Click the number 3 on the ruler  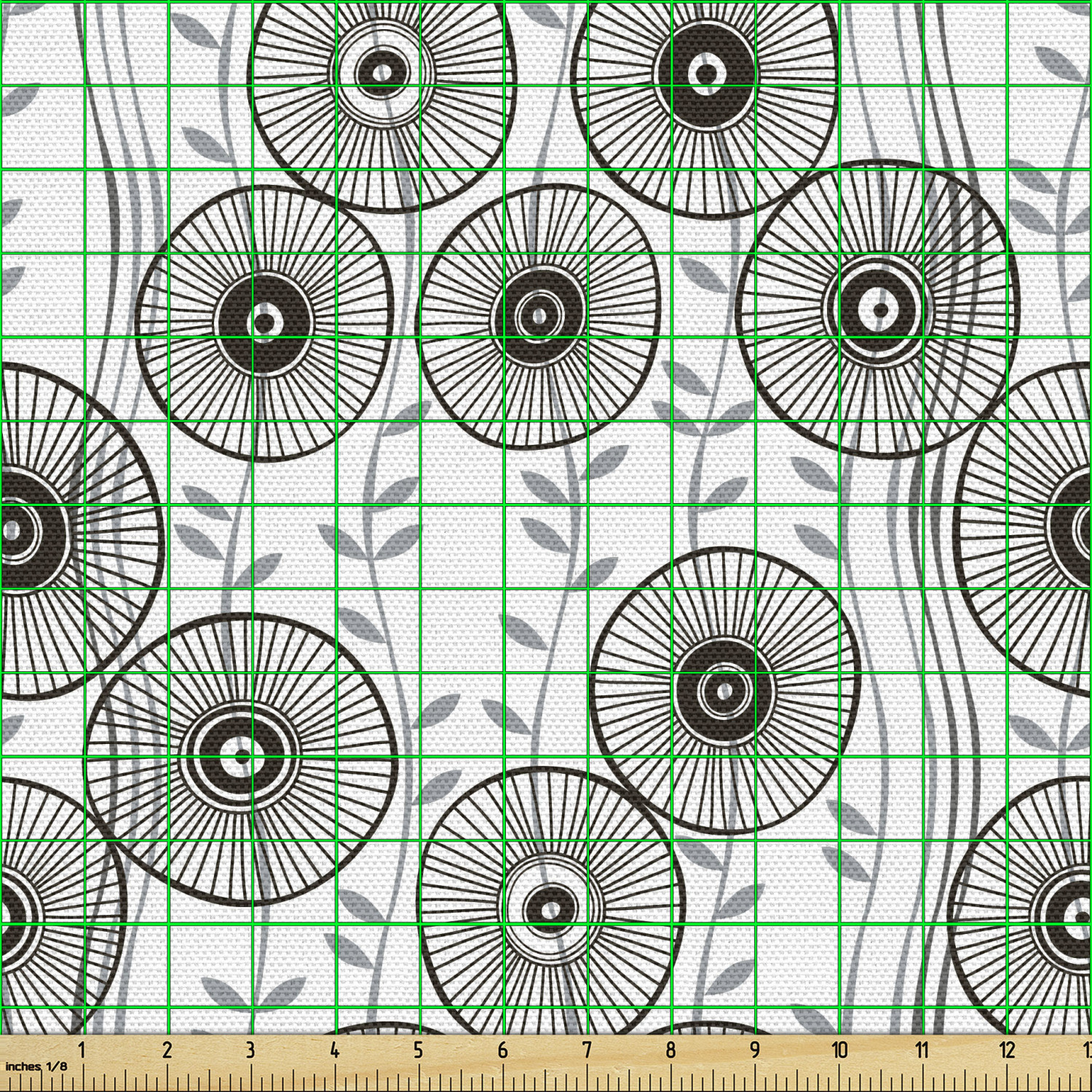(x=251, y=1051)
